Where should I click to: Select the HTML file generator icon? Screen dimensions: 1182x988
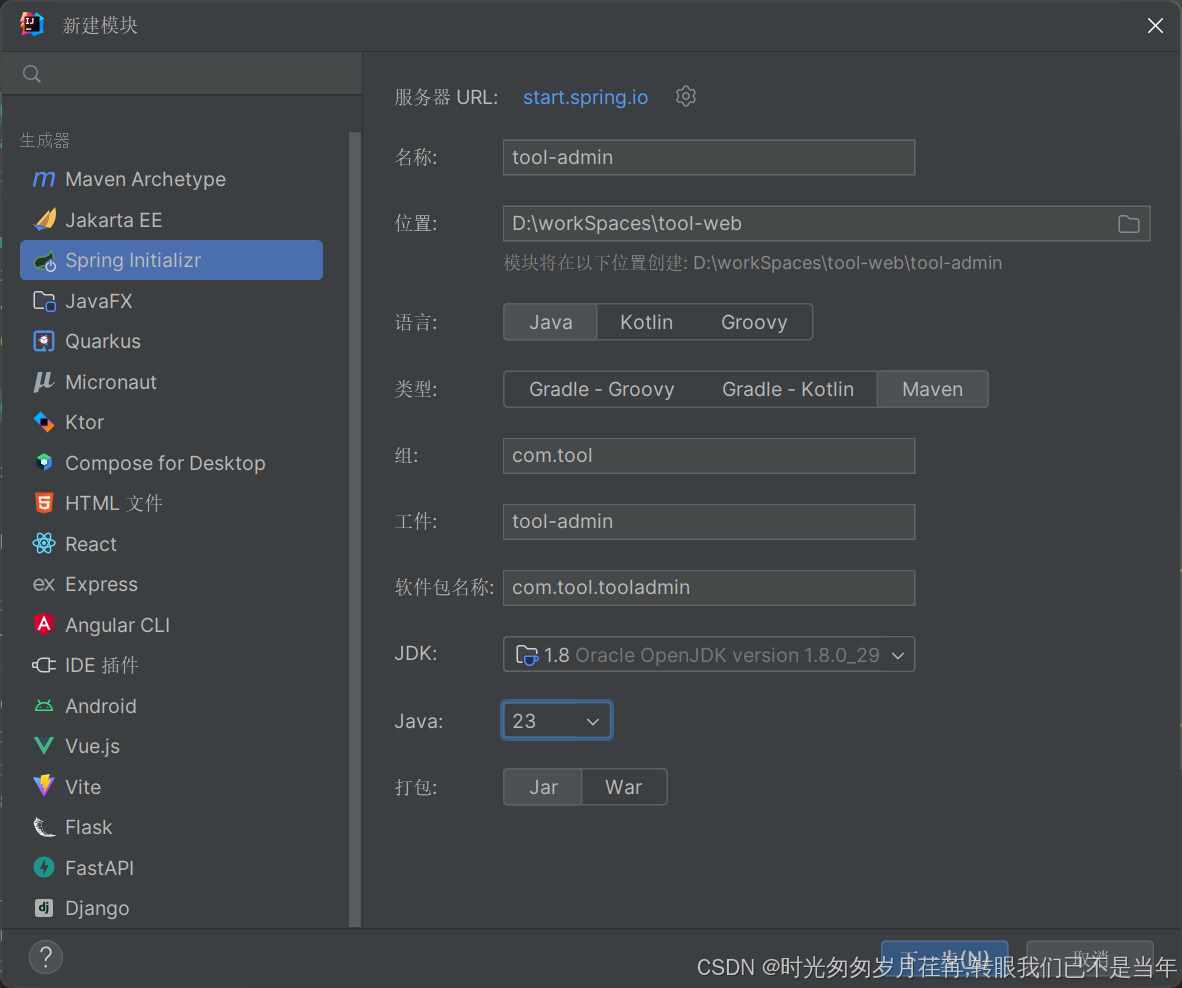(44, 503)
